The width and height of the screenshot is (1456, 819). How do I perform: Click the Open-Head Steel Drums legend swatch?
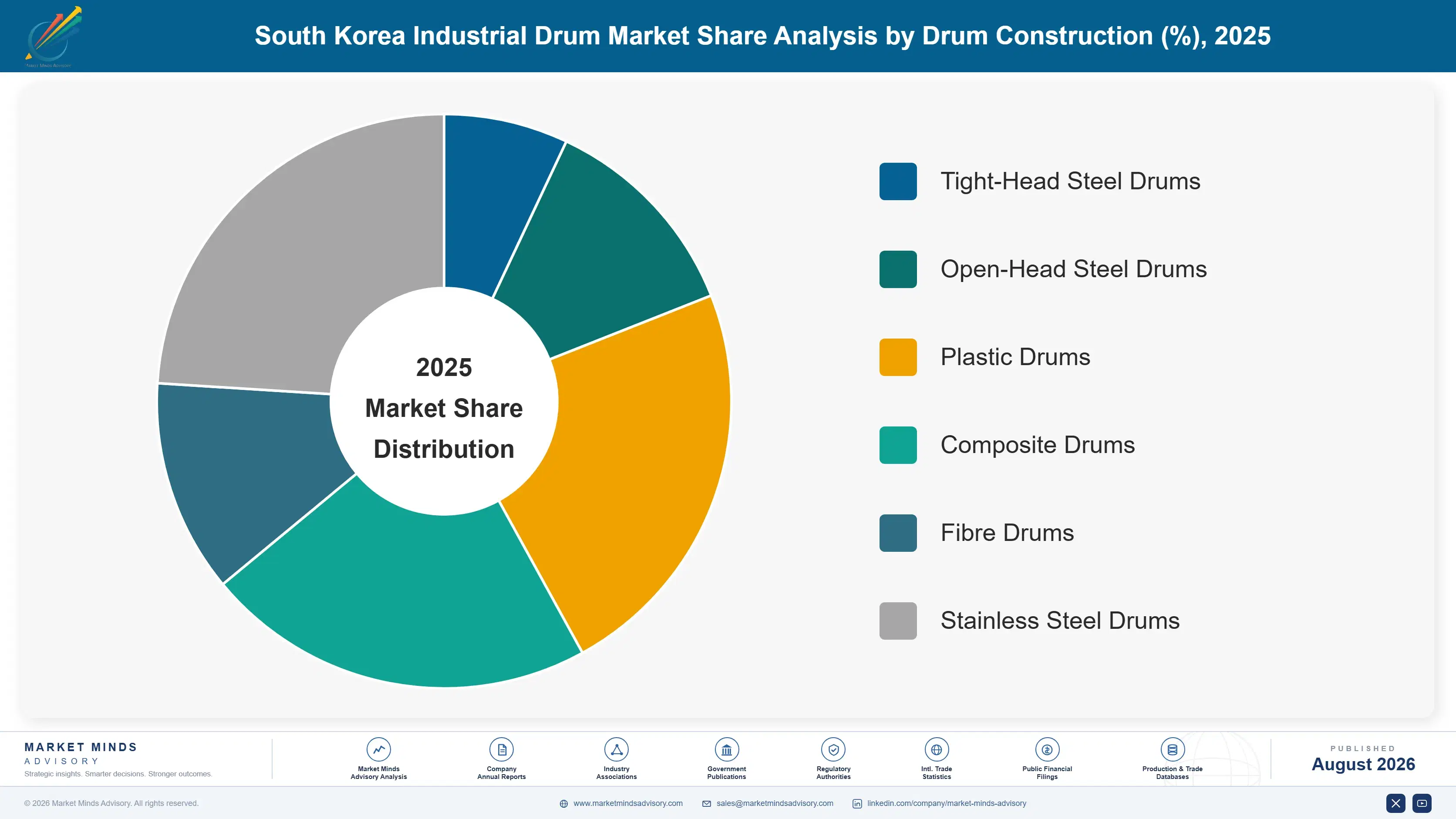898,269
